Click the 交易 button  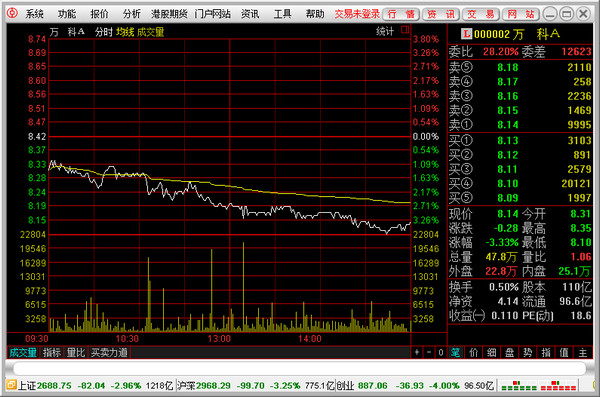pyautogui.click(x=481, y=15)
